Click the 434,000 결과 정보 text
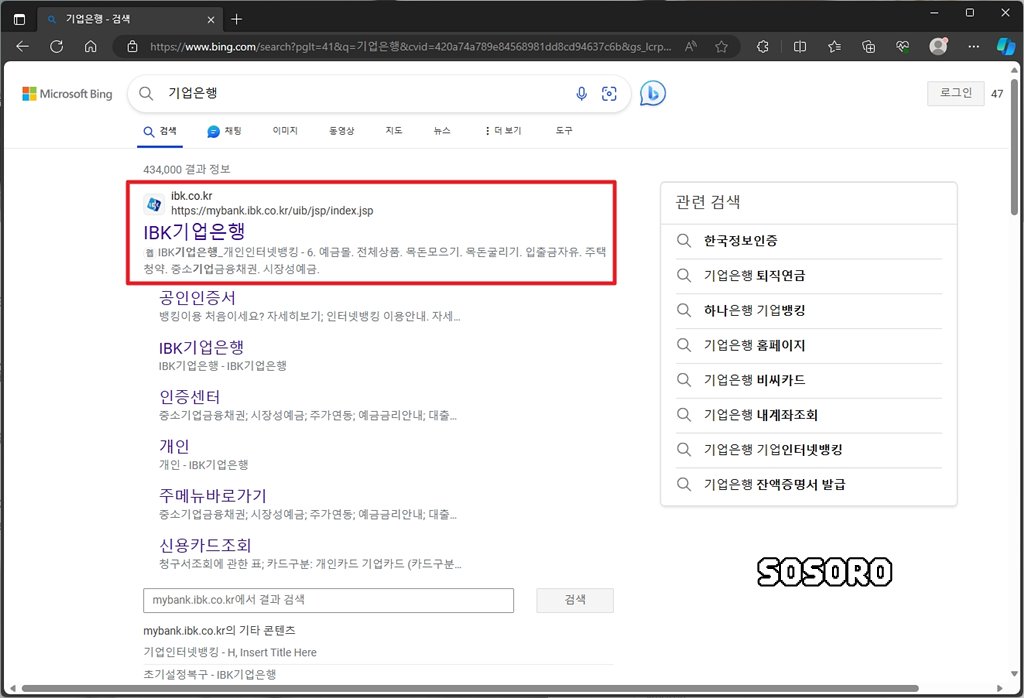 coord(187,169)
